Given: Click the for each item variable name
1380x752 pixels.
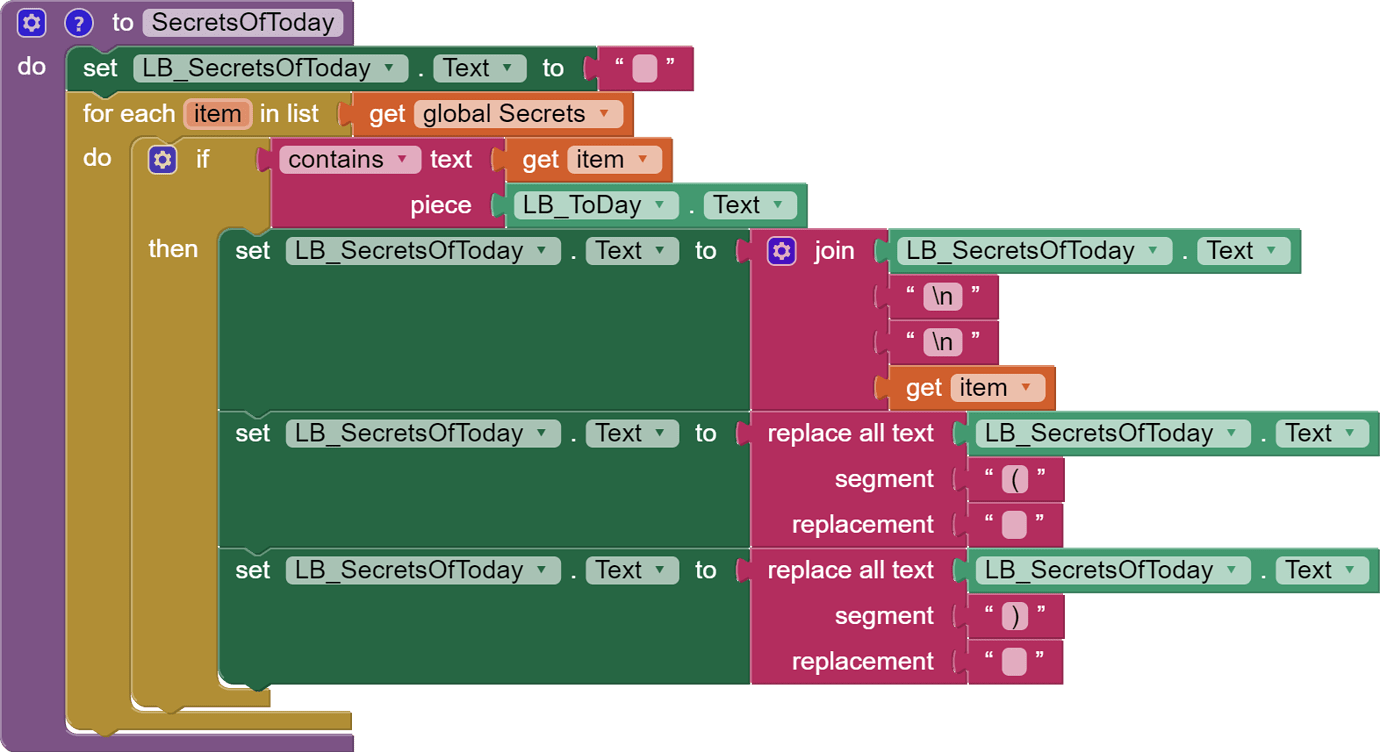Looking at the screenshot, I should tap(217, 114).
